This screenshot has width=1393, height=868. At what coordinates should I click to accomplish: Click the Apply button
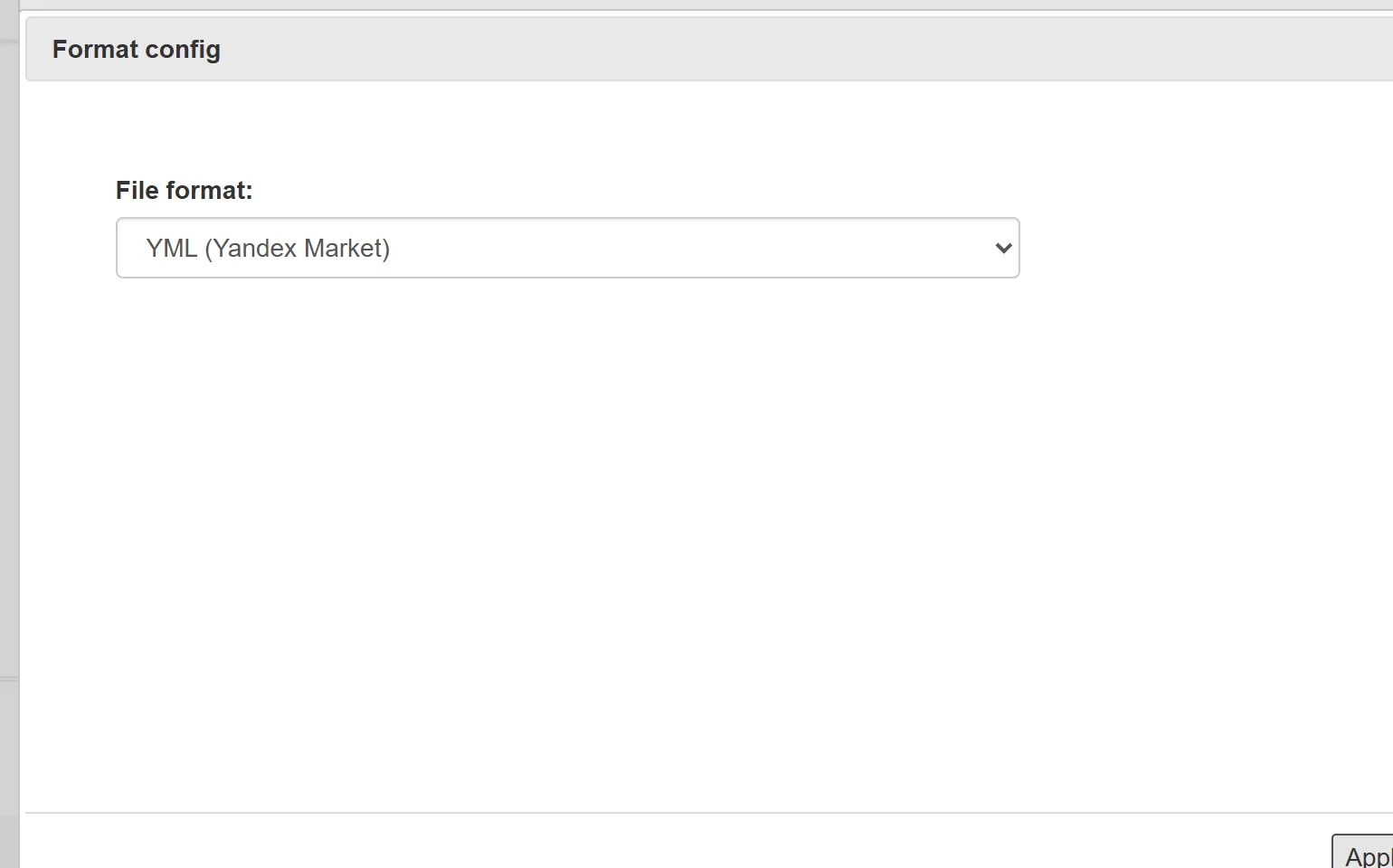click(x=1362, y=851)
